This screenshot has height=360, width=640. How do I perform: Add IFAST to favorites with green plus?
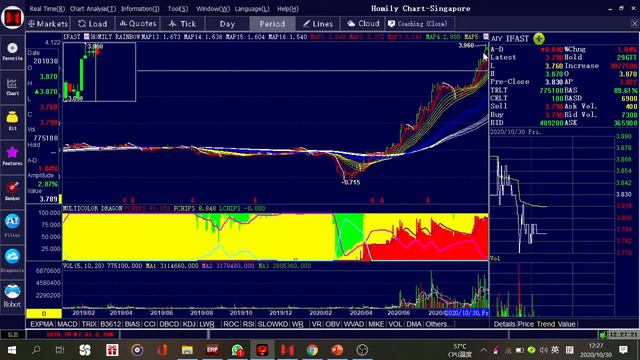(539, 39)
